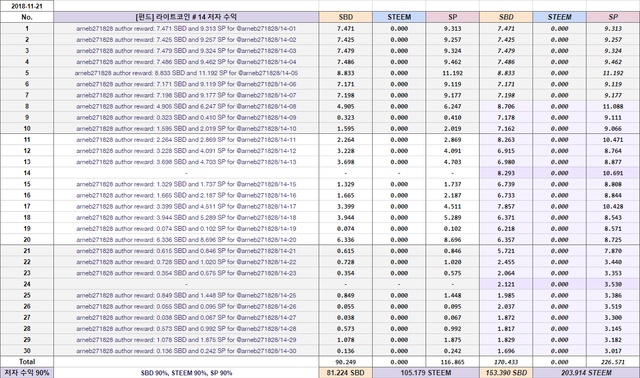Select the author reward row ending 14-13
This screenshot has height=378, width=640.
tap(186, 162)
